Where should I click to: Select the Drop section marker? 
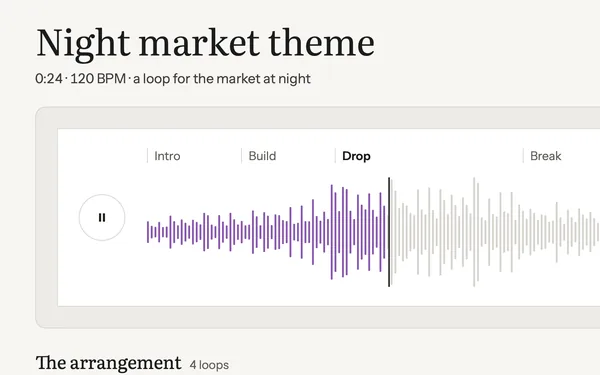coord(356,156)
